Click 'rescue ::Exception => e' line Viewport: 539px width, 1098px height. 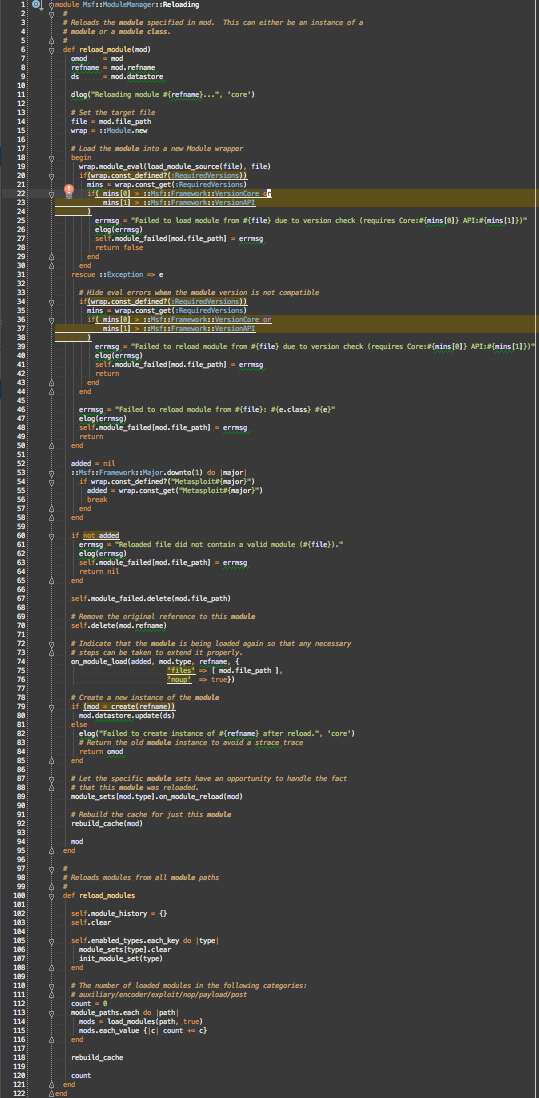point(117,275)
